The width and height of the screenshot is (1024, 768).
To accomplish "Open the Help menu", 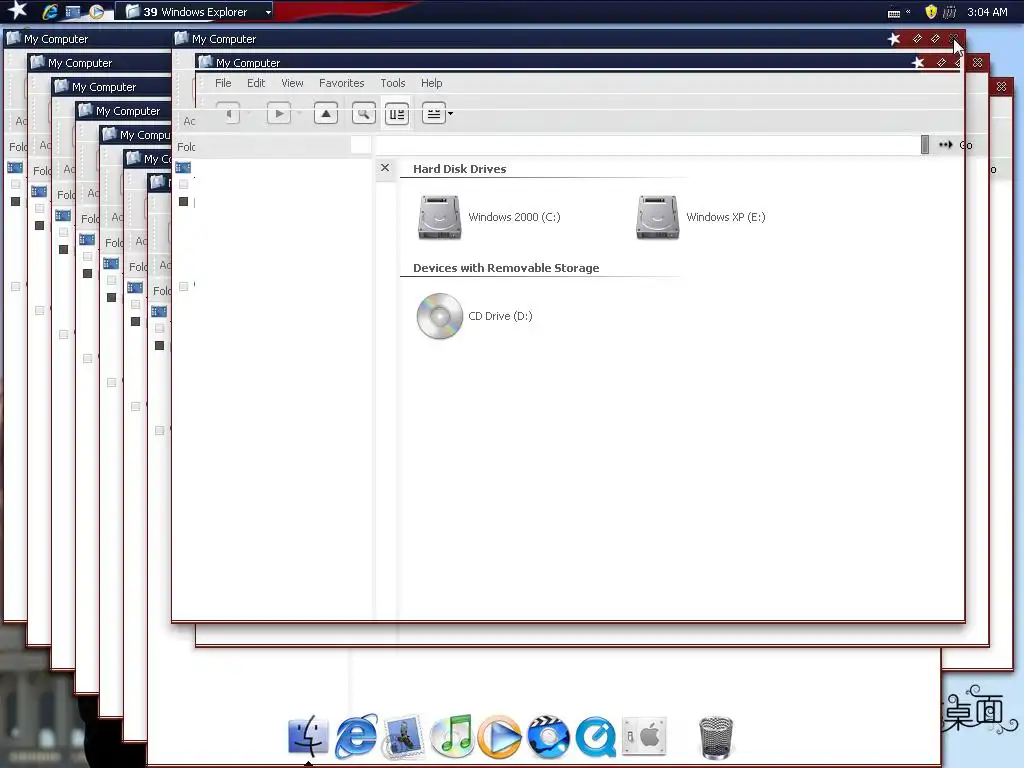I will point(431,83).
